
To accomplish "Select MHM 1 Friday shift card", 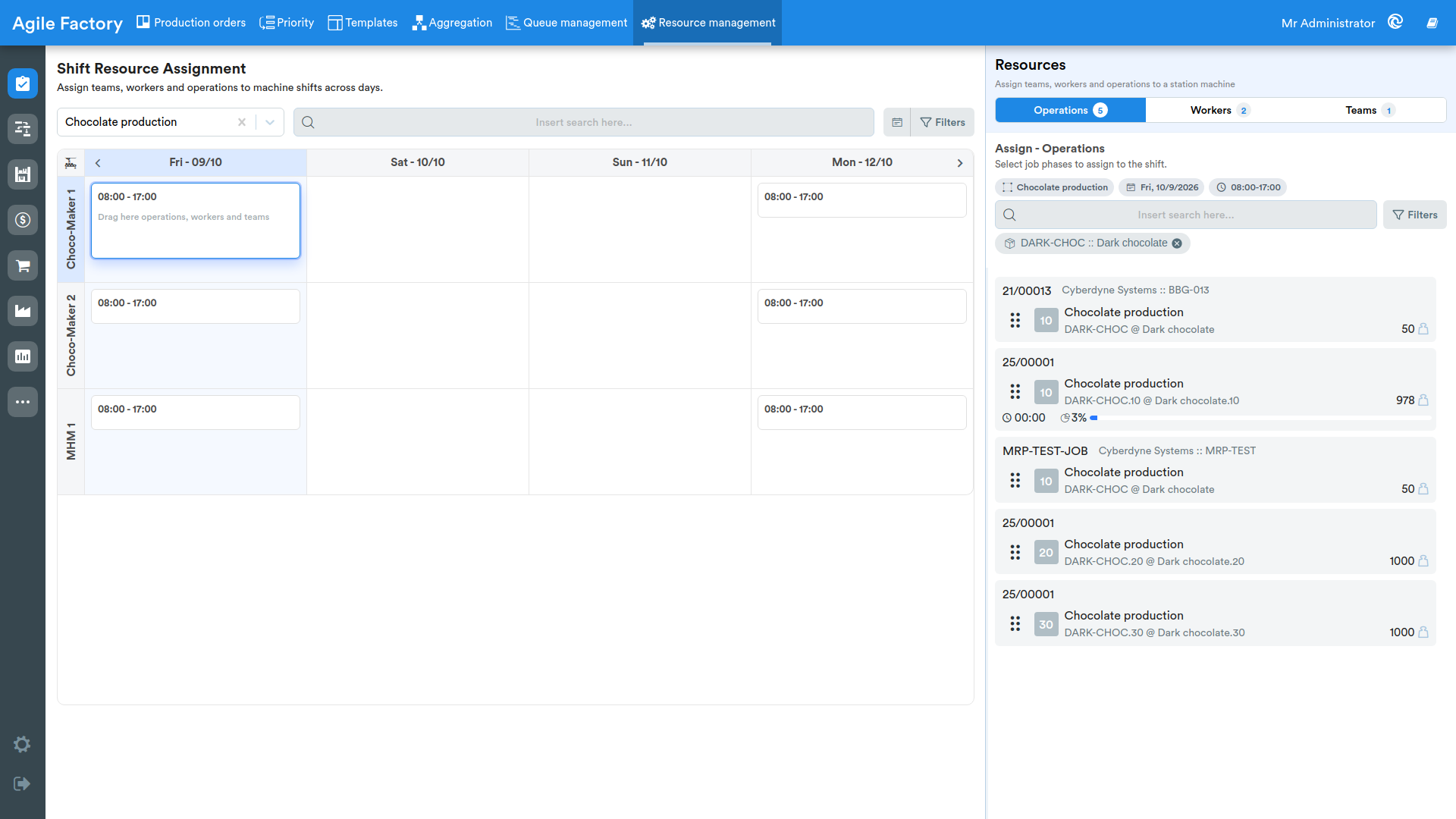I will (x=196, y=413).
